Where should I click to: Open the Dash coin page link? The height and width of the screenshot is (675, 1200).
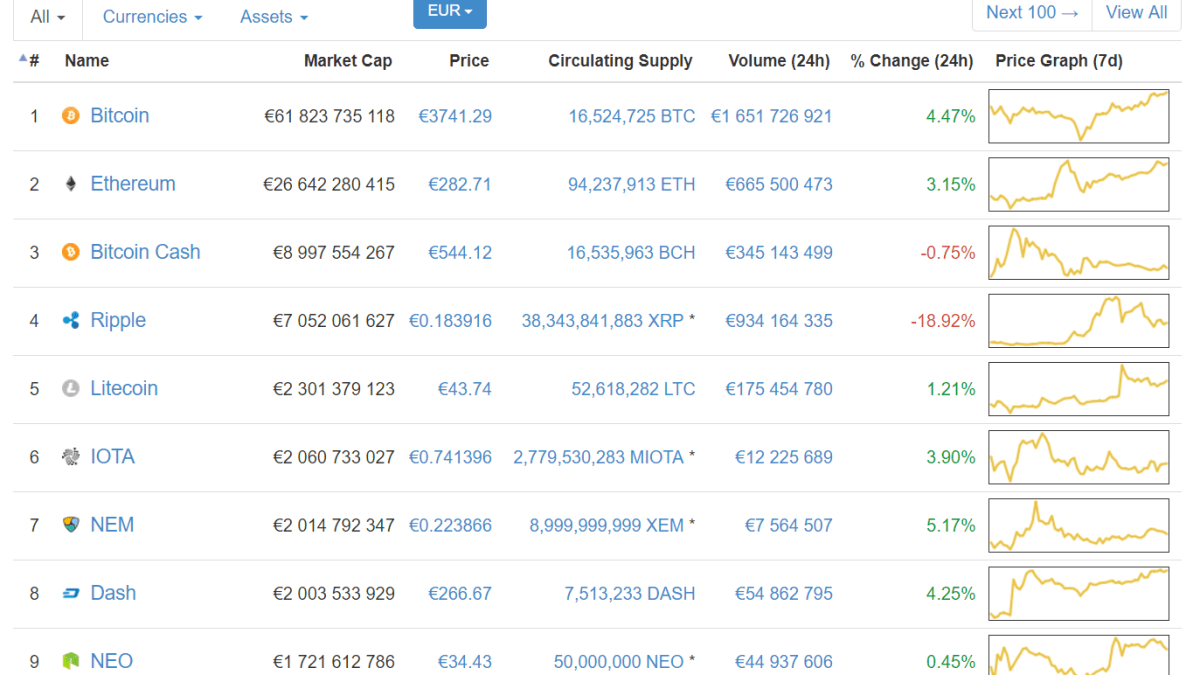pos(113,593)
